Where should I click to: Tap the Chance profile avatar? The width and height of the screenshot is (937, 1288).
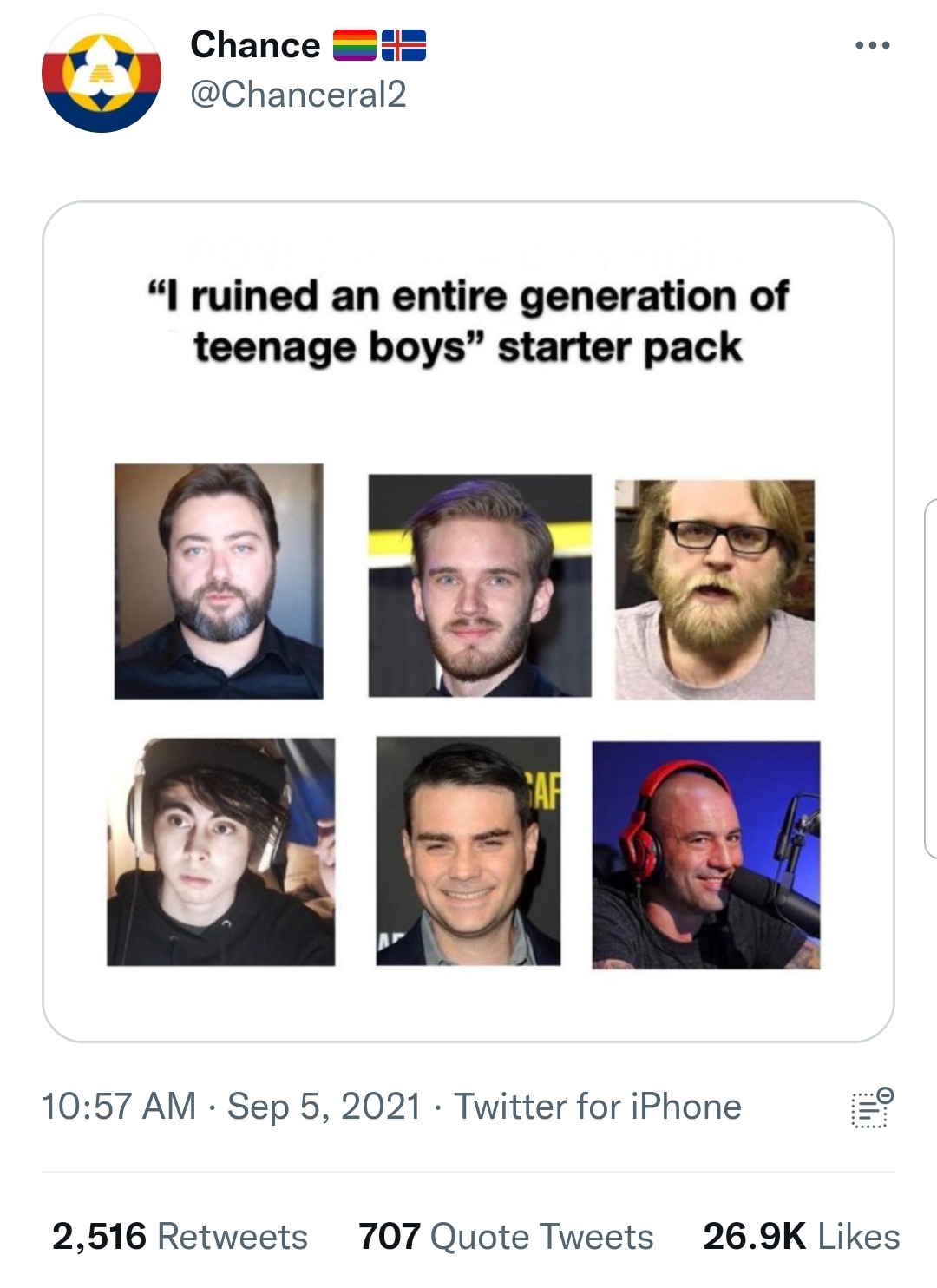[x=102, y=75]
